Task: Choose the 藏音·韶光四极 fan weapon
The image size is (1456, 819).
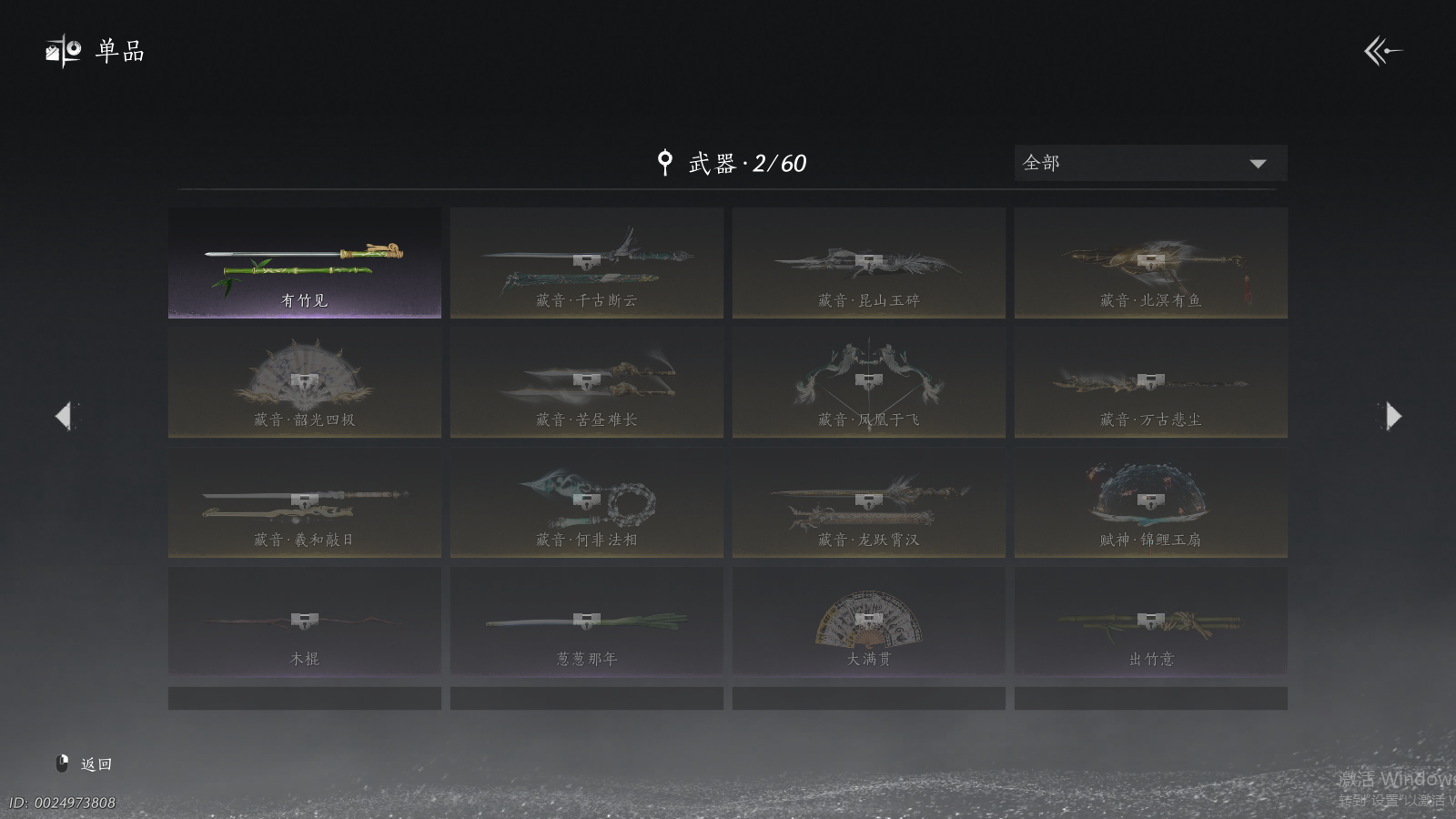Action: coord(305,382)
